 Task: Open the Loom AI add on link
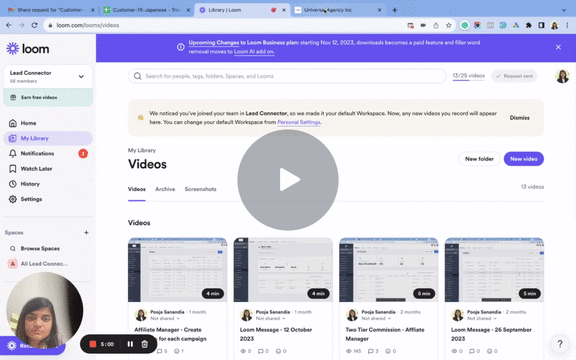click(254, 52)
